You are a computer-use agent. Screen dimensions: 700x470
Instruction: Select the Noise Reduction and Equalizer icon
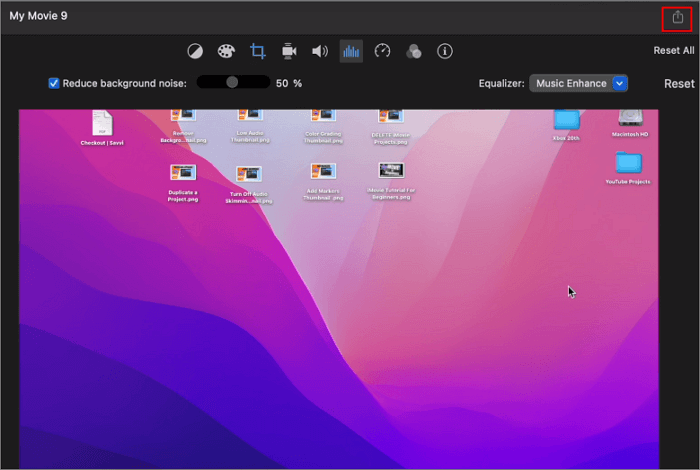[351, 51]
